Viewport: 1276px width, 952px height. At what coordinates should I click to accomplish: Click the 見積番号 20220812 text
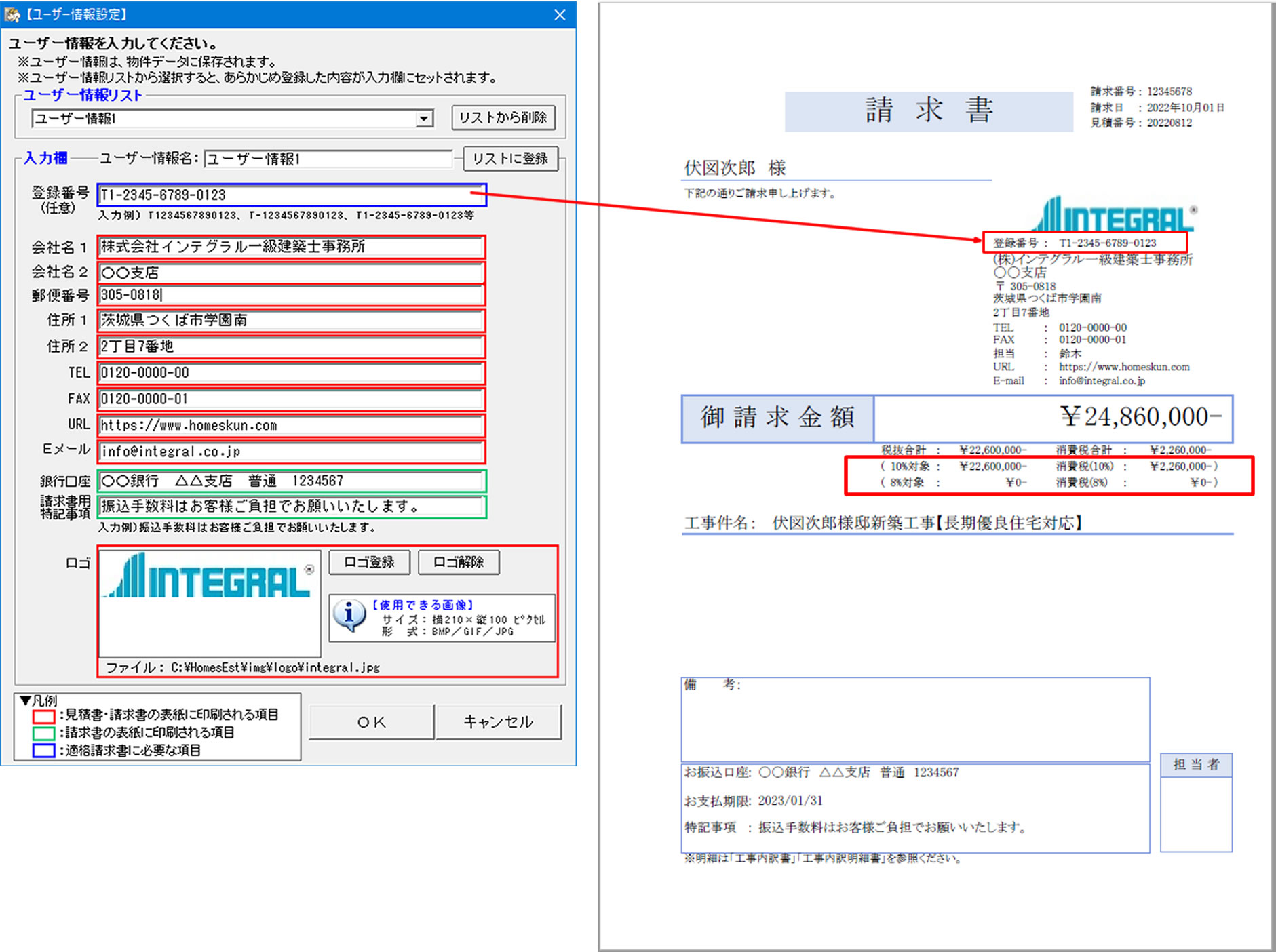coord(1141,123)
